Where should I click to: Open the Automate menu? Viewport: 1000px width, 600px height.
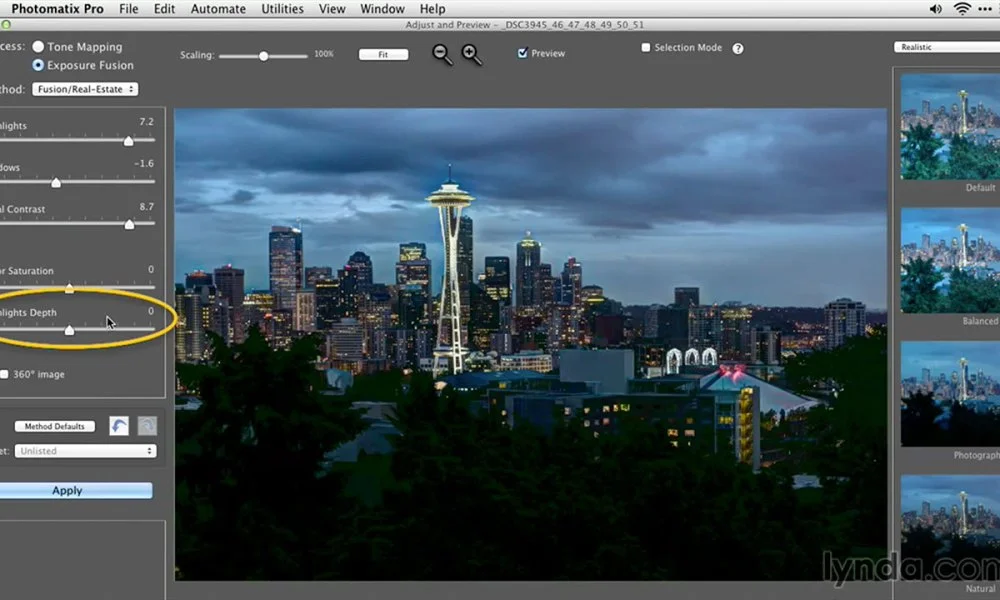pos(218,9)
